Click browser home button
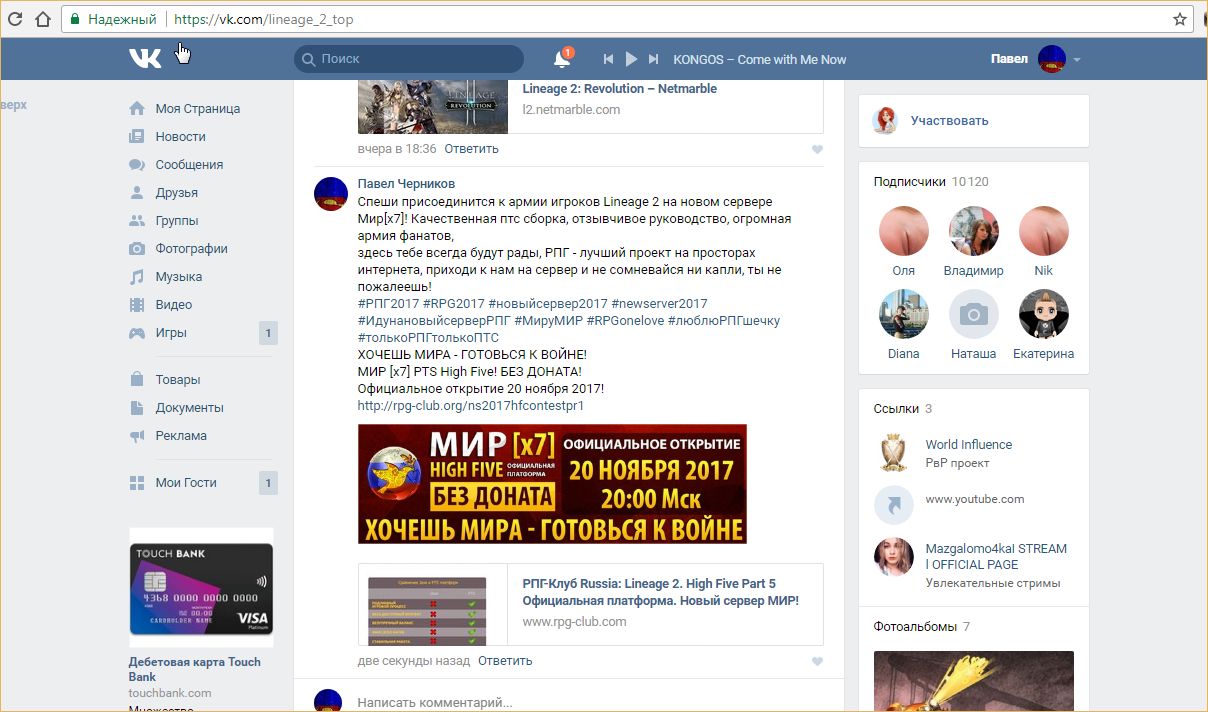Screen dimensions: 1208x712 pos(42,19)
